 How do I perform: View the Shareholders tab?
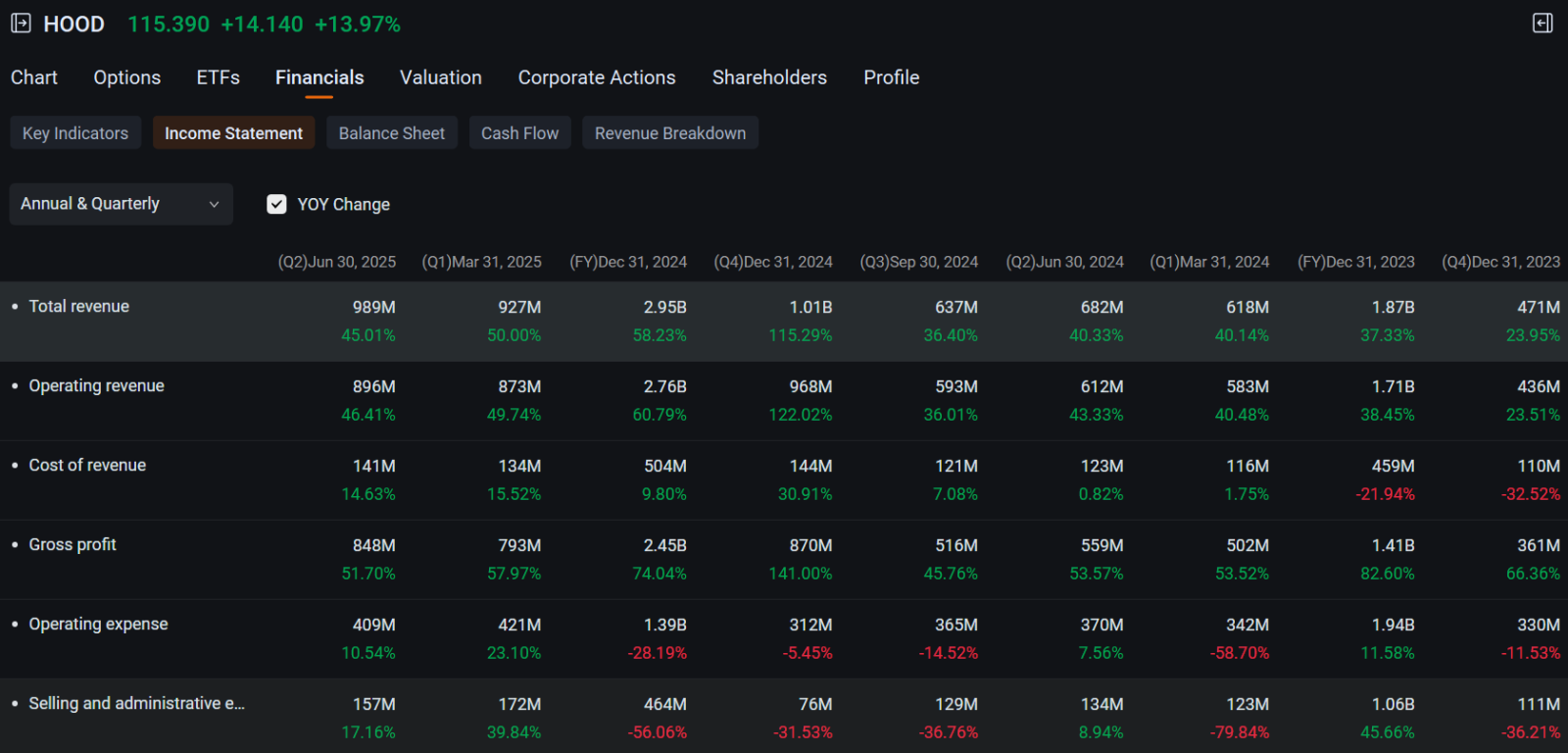coord(769,77)
